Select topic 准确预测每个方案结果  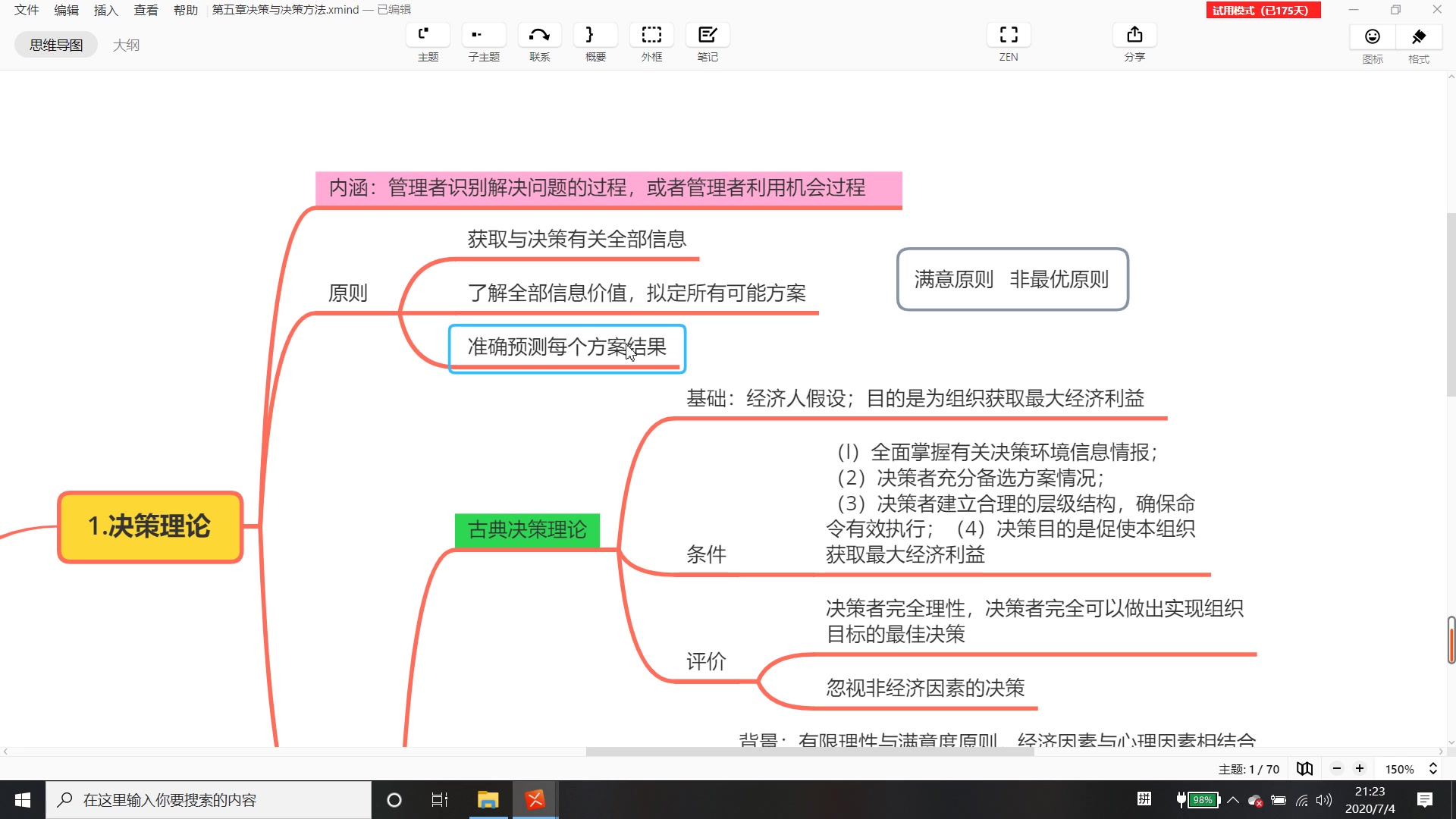pos(567,348)
